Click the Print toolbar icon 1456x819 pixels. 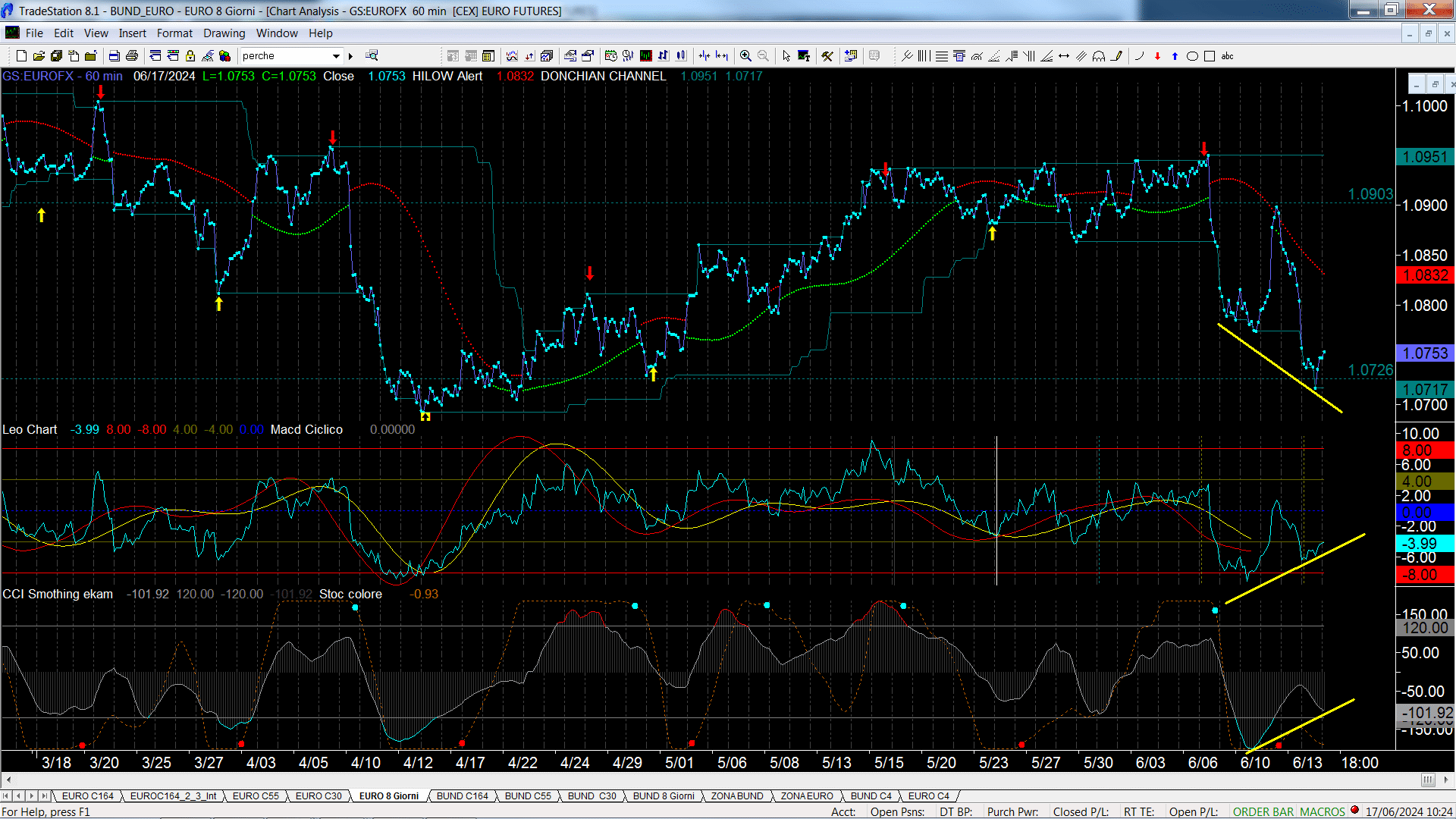(x=131, y=56)
